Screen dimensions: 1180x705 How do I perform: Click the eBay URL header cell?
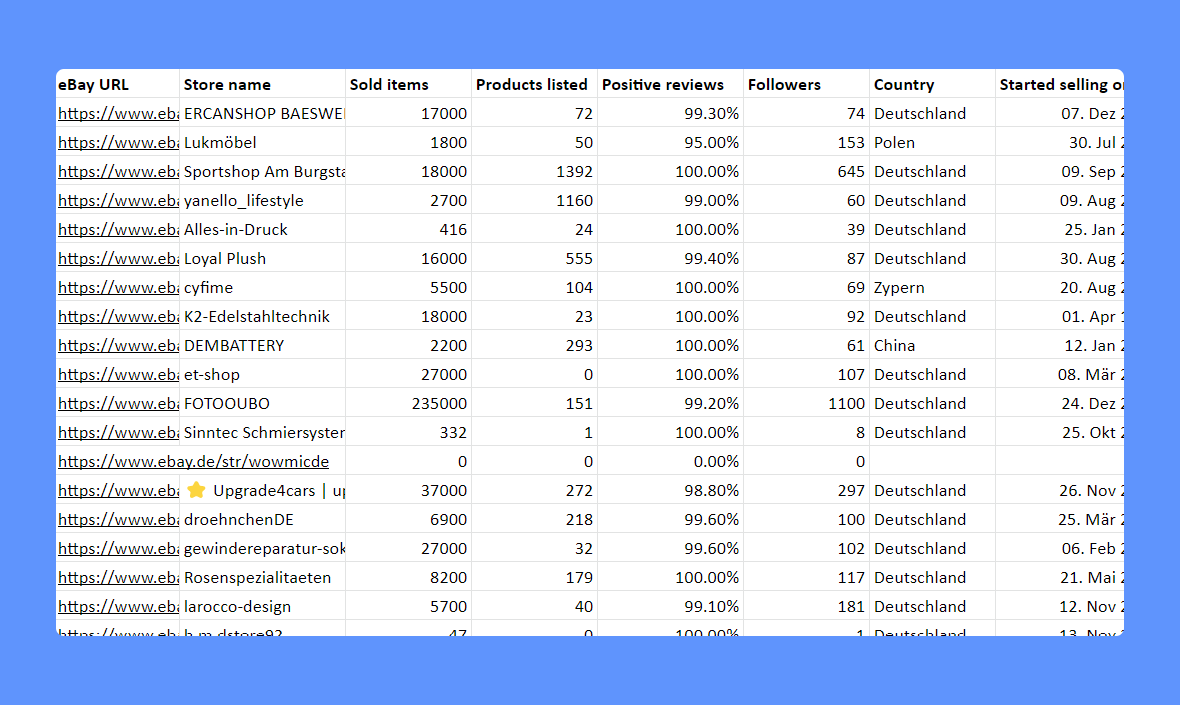94,85
